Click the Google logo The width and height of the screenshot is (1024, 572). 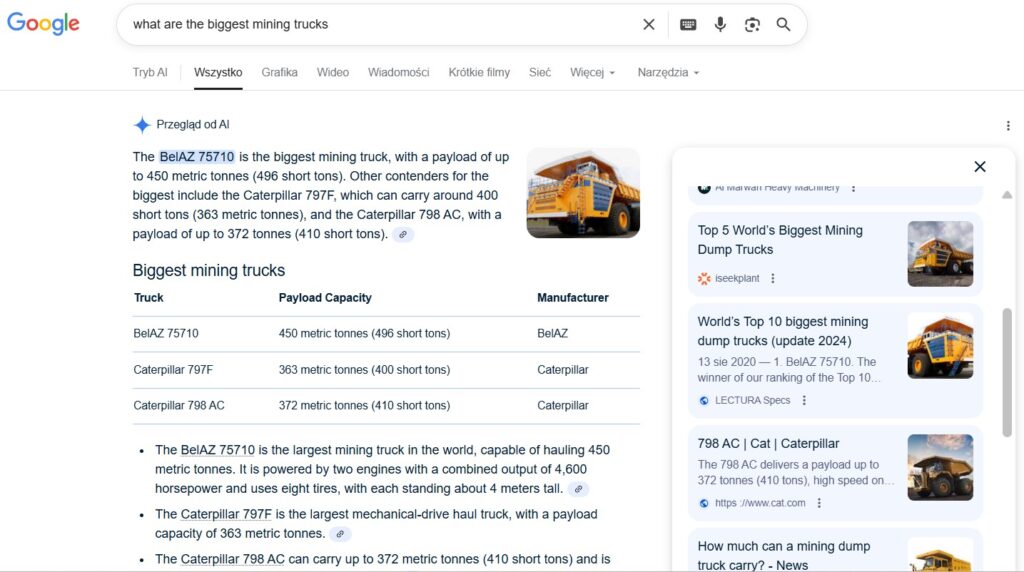point(43,24)
